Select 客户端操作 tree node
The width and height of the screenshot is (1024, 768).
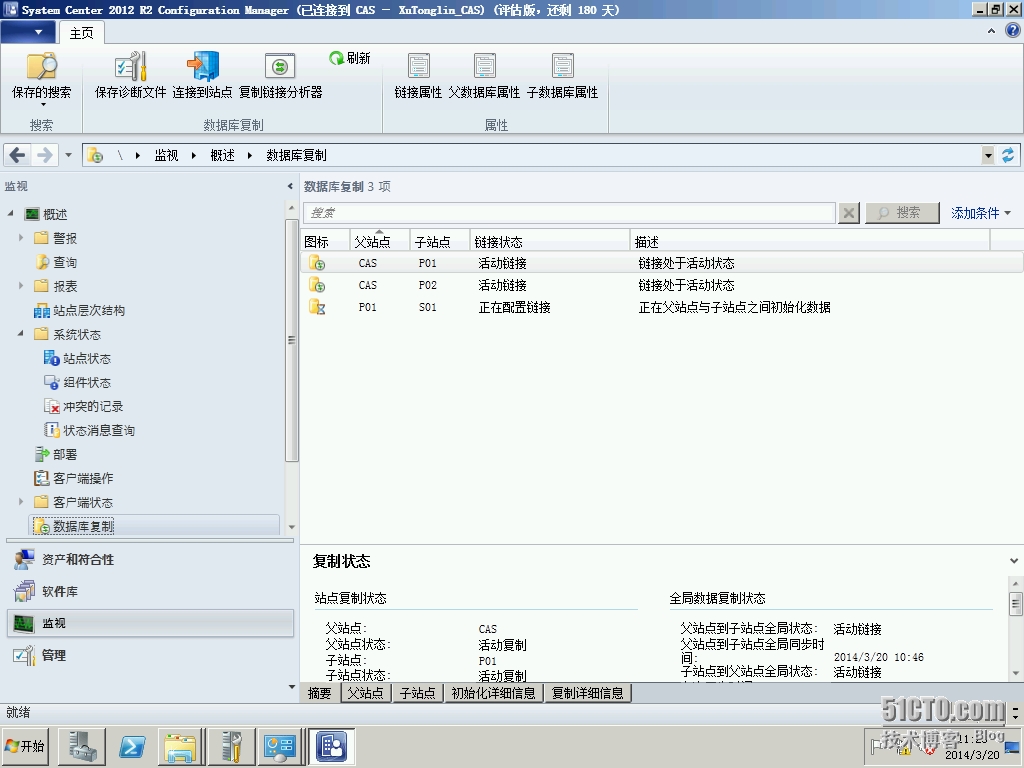[73, 479]
